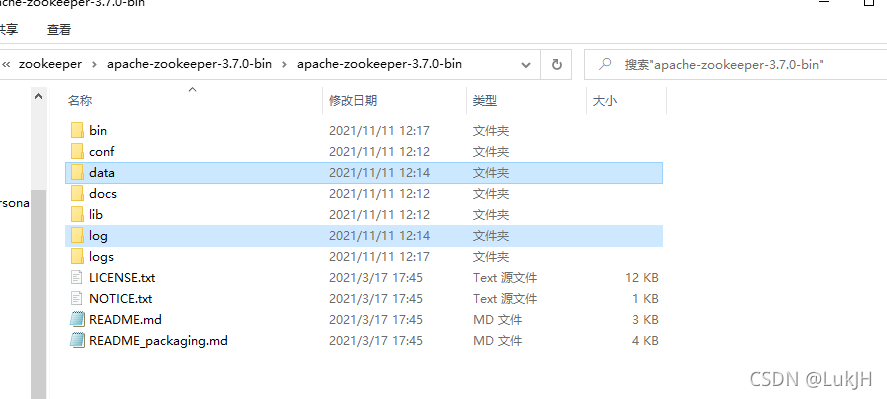Viewport: 887px width, 399px height.
Task: Select the LICENSE.txt file name
Action: tap(122, 278)
